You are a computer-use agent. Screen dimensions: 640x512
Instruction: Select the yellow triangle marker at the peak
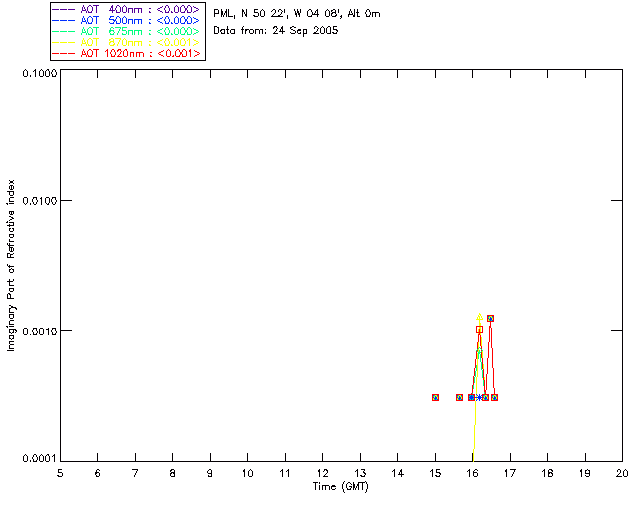click(x=480, y=316)
